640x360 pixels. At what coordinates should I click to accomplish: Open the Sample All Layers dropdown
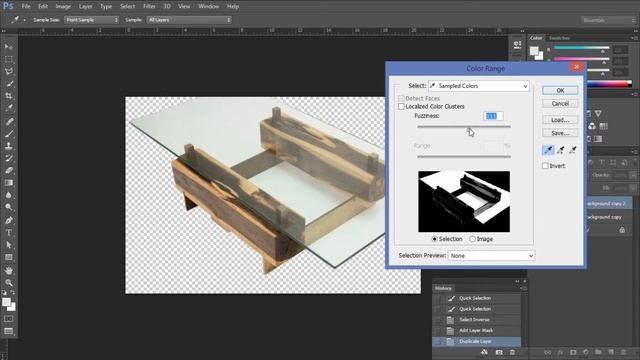[189, 20]
